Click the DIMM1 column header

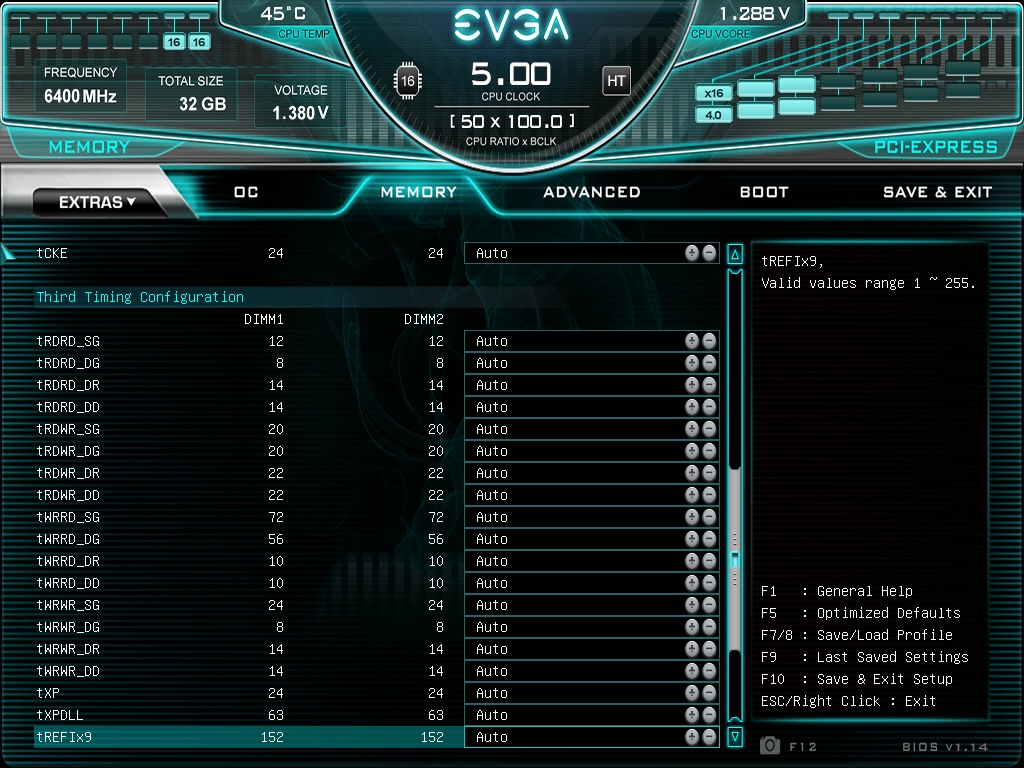264,319
